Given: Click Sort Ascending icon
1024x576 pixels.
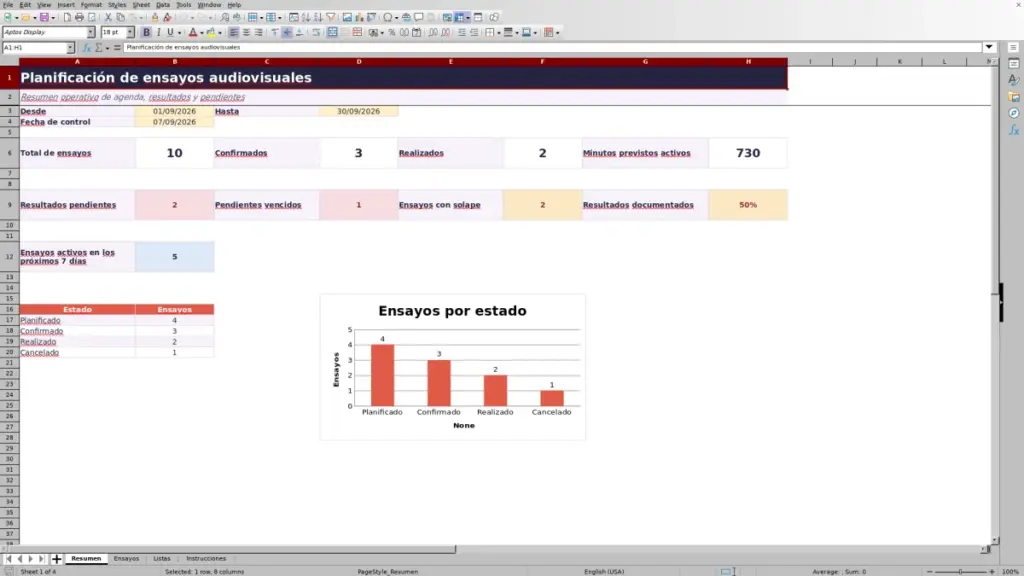Looking at the screenshot, I should [x=306, y=18].
